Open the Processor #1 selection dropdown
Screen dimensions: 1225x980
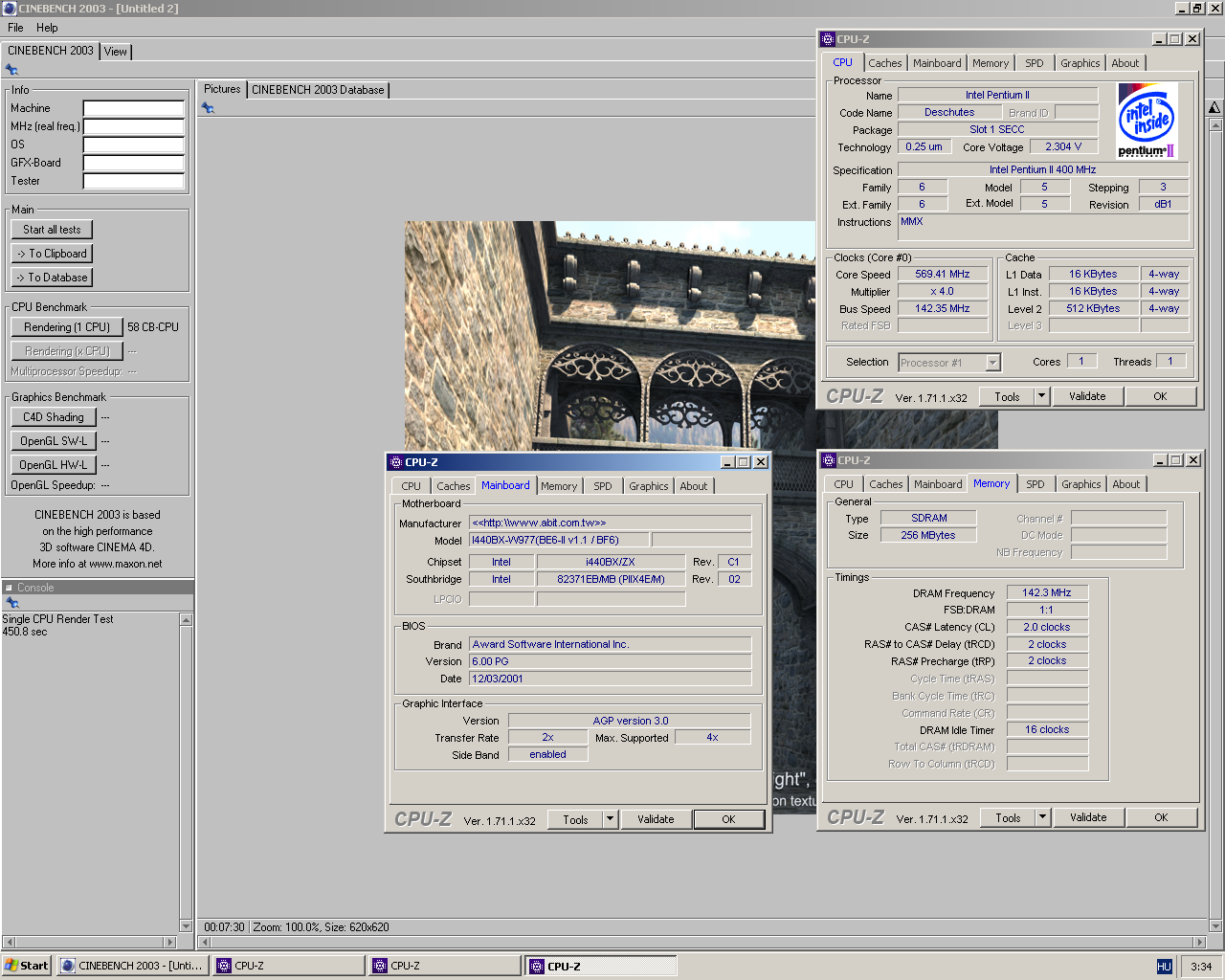pyautogui.click(x=992, y=363)
